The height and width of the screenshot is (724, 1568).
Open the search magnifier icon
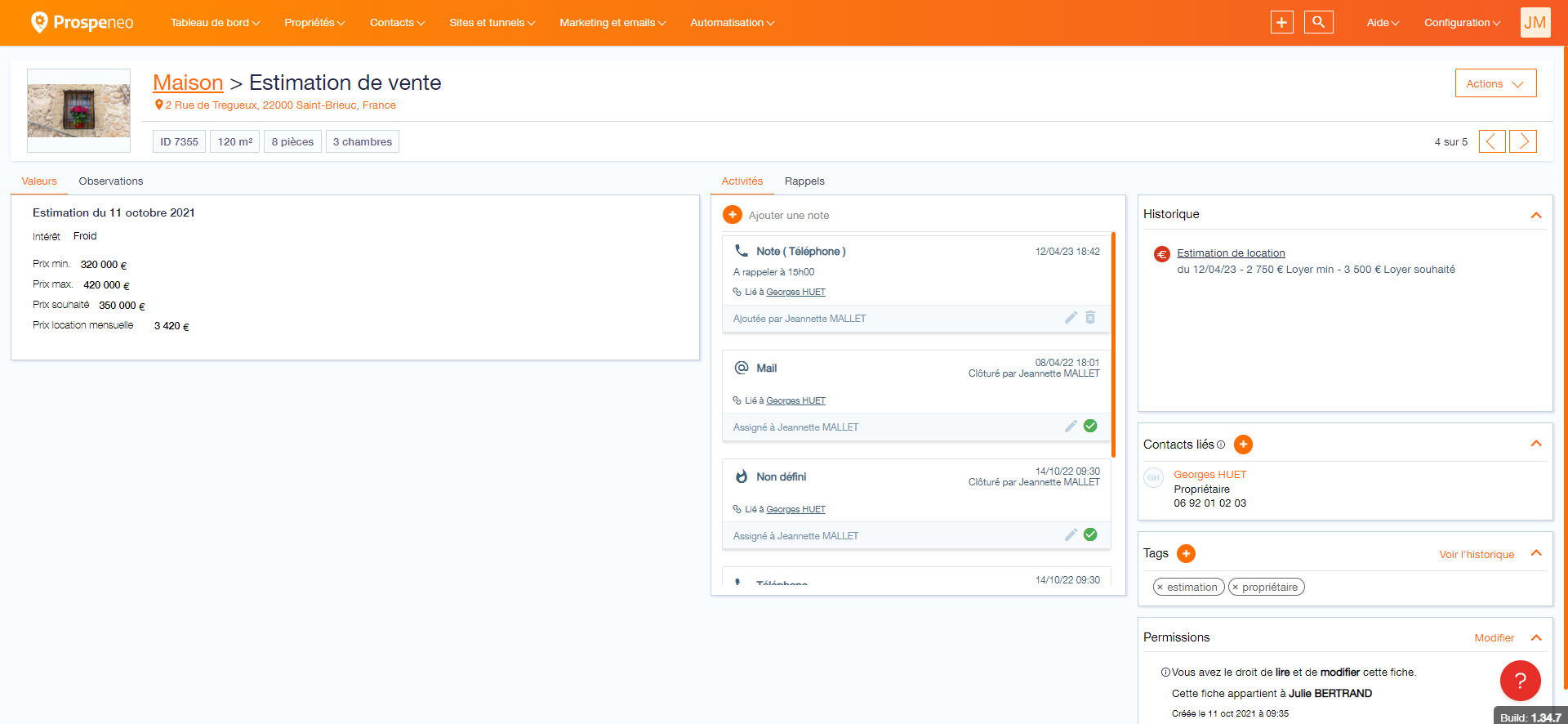[x=1318, y=22]
